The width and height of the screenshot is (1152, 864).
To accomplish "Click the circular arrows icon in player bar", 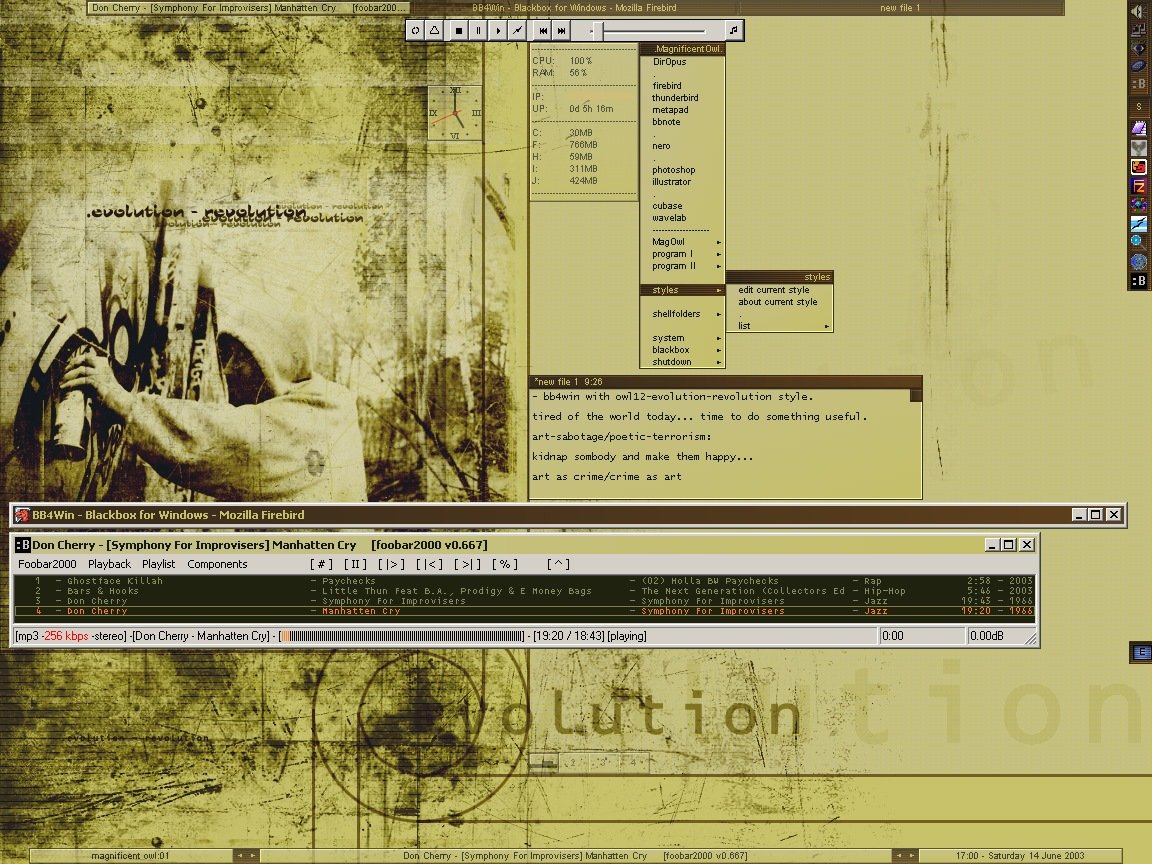I will 415,30.
